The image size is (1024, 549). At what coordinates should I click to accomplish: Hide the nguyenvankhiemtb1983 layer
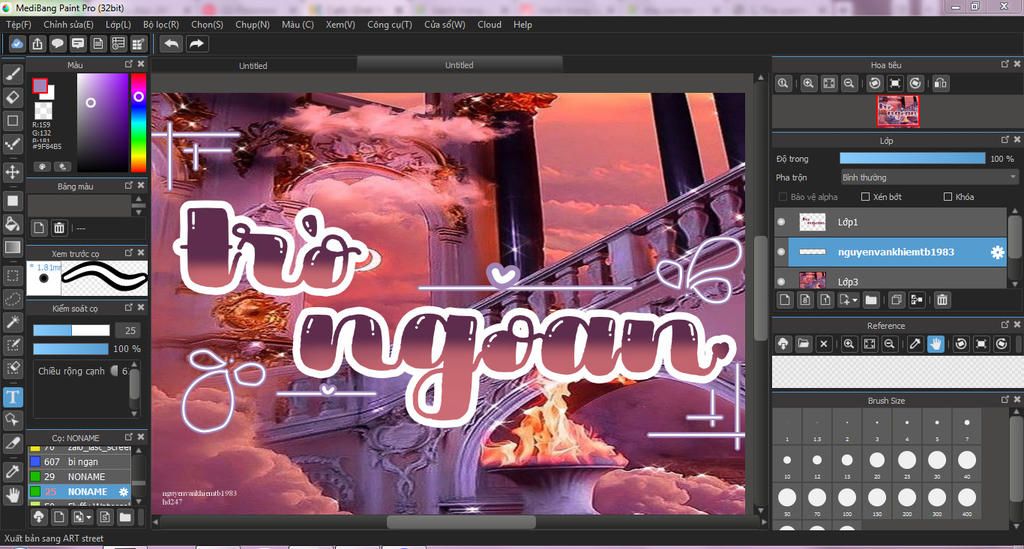(781, 252)
